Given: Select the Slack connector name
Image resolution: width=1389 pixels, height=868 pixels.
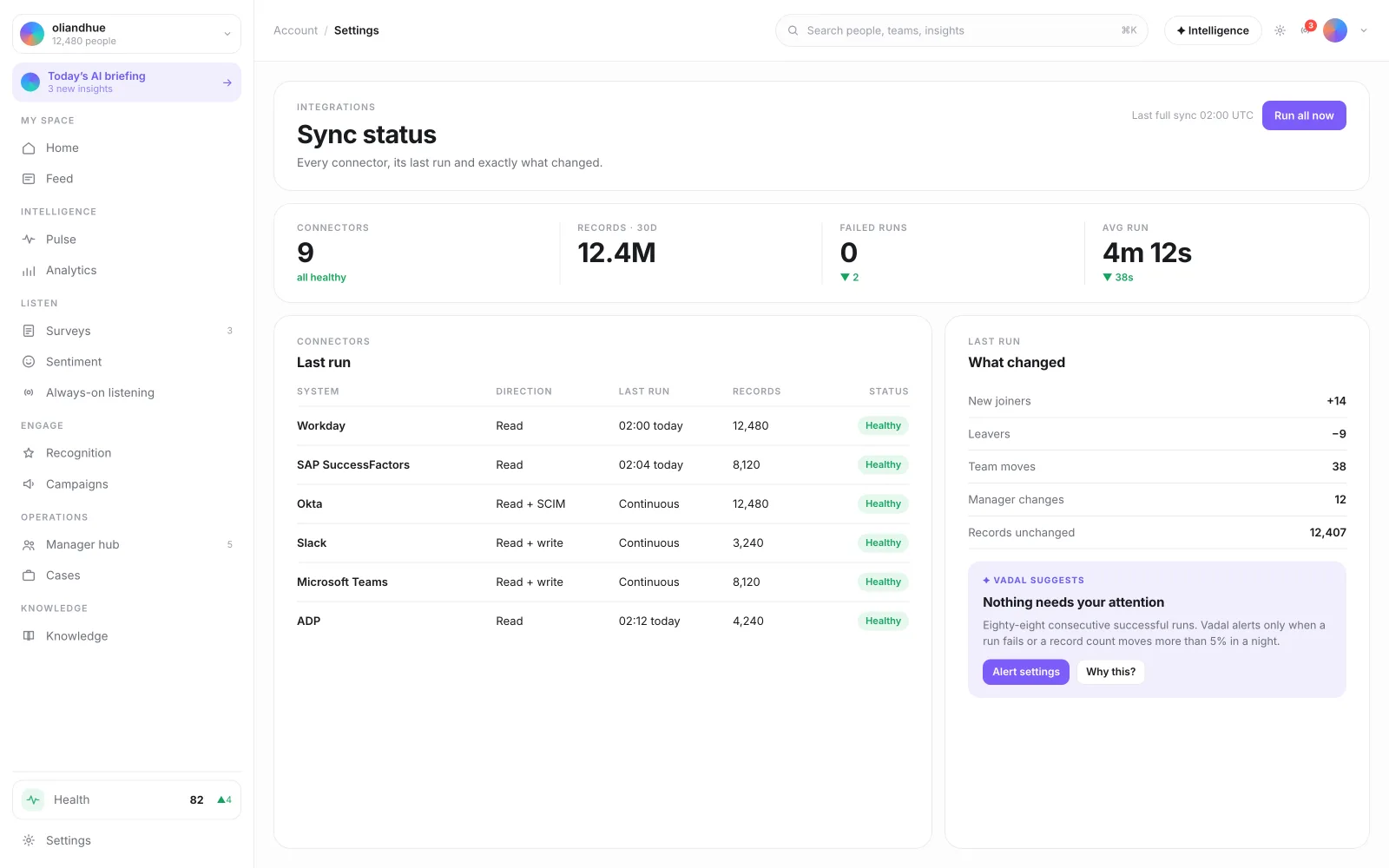Looking at the screenshot, I should (x=312, y=543).
